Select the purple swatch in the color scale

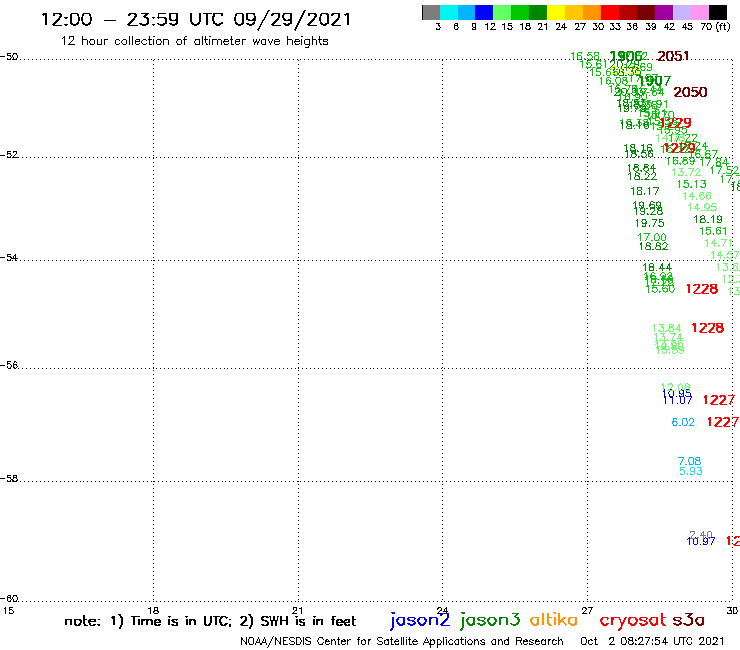click(x=664, y=12)
